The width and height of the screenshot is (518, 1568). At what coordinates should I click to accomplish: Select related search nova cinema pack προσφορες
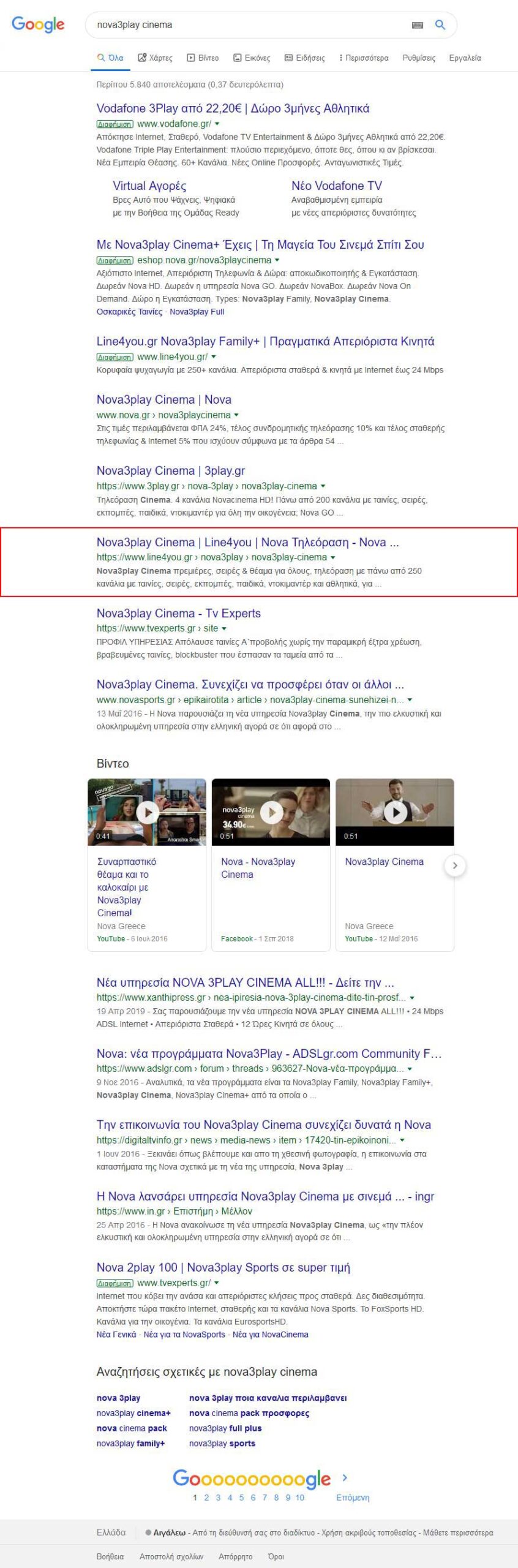[x=249, y=1413]
